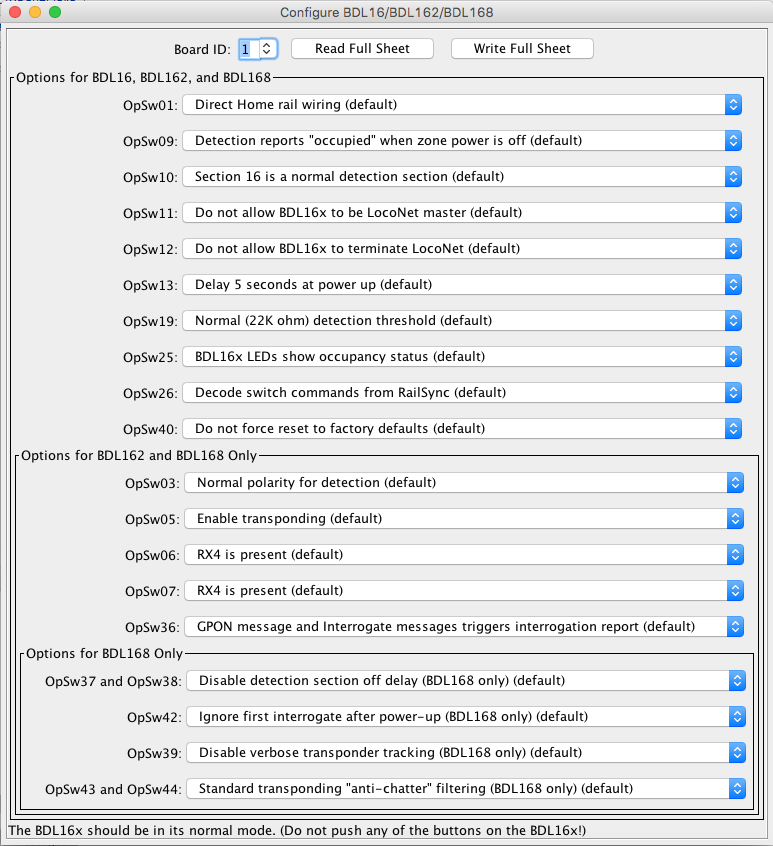The width and height of the screenshot is (773, 846).
Task: Open the OpSw36 interrogation report dropdown
Action: pos(463,627)
